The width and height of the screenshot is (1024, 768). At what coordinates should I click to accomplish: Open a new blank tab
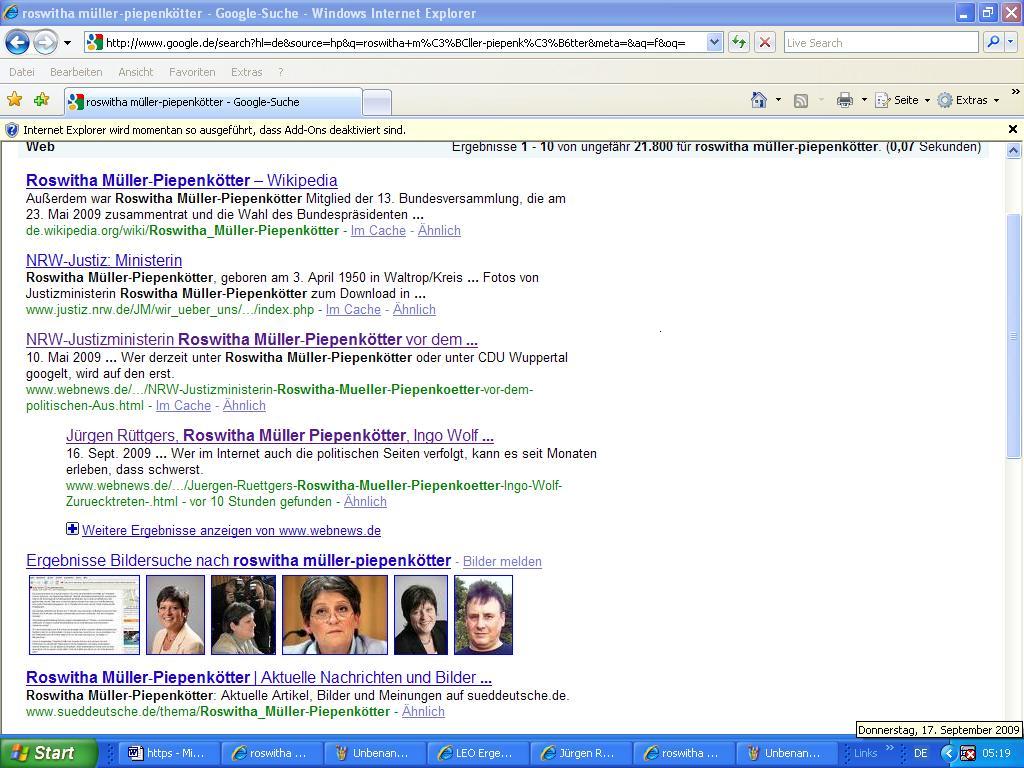pos(377,103)
